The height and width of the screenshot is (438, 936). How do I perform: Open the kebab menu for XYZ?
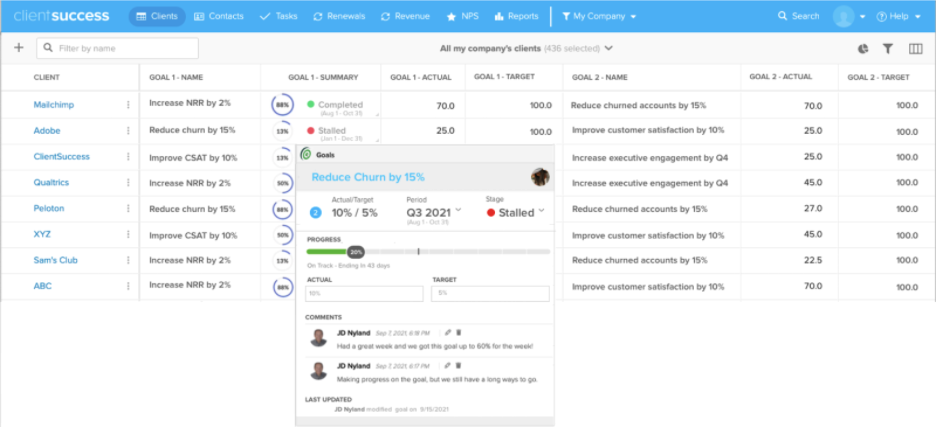click(x=128, y=235)
